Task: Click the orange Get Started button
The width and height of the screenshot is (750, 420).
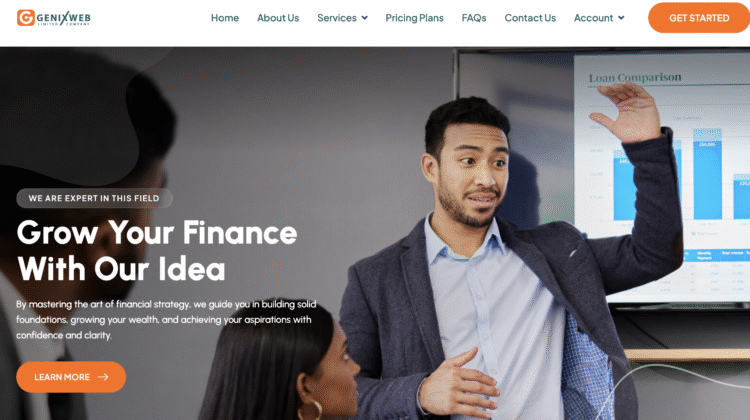Action: (x=699, y=18)
